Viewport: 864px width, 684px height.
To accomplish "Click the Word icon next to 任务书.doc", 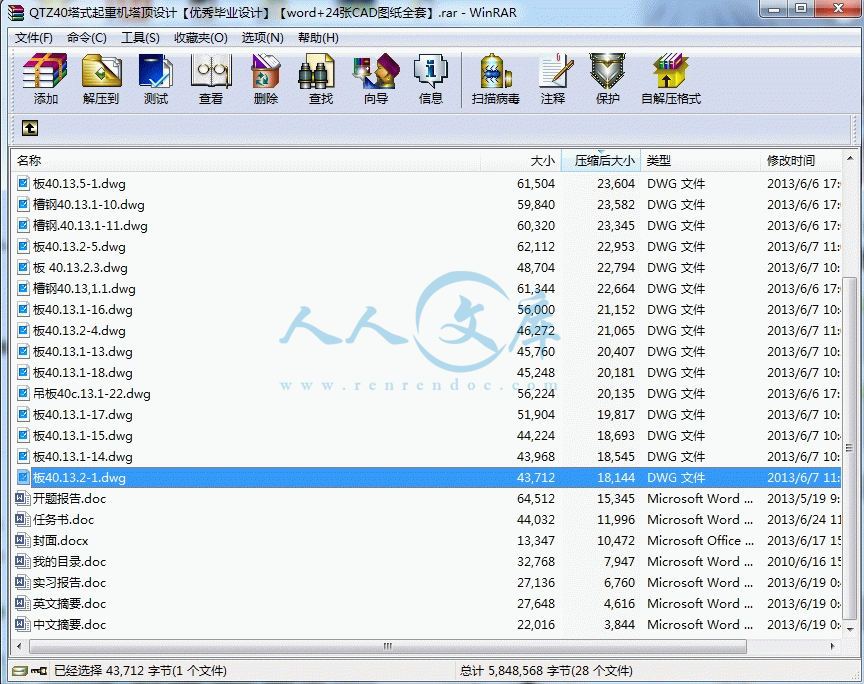I will (x=23, y=520).
